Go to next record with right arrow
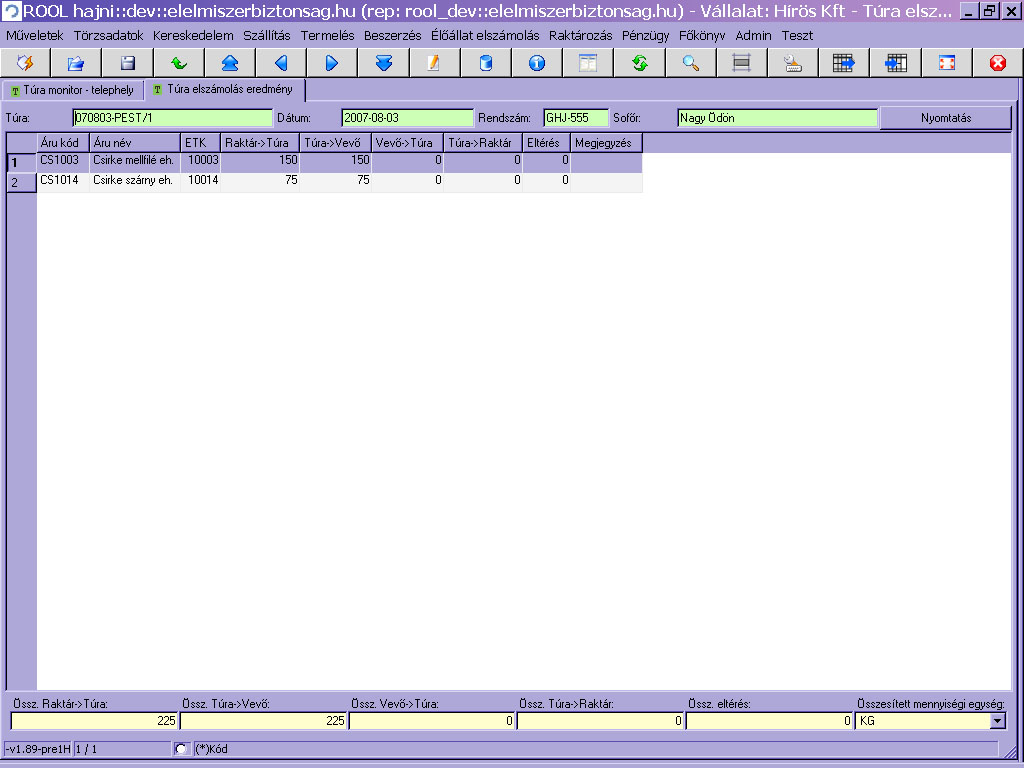 click(x=332, y=63)
